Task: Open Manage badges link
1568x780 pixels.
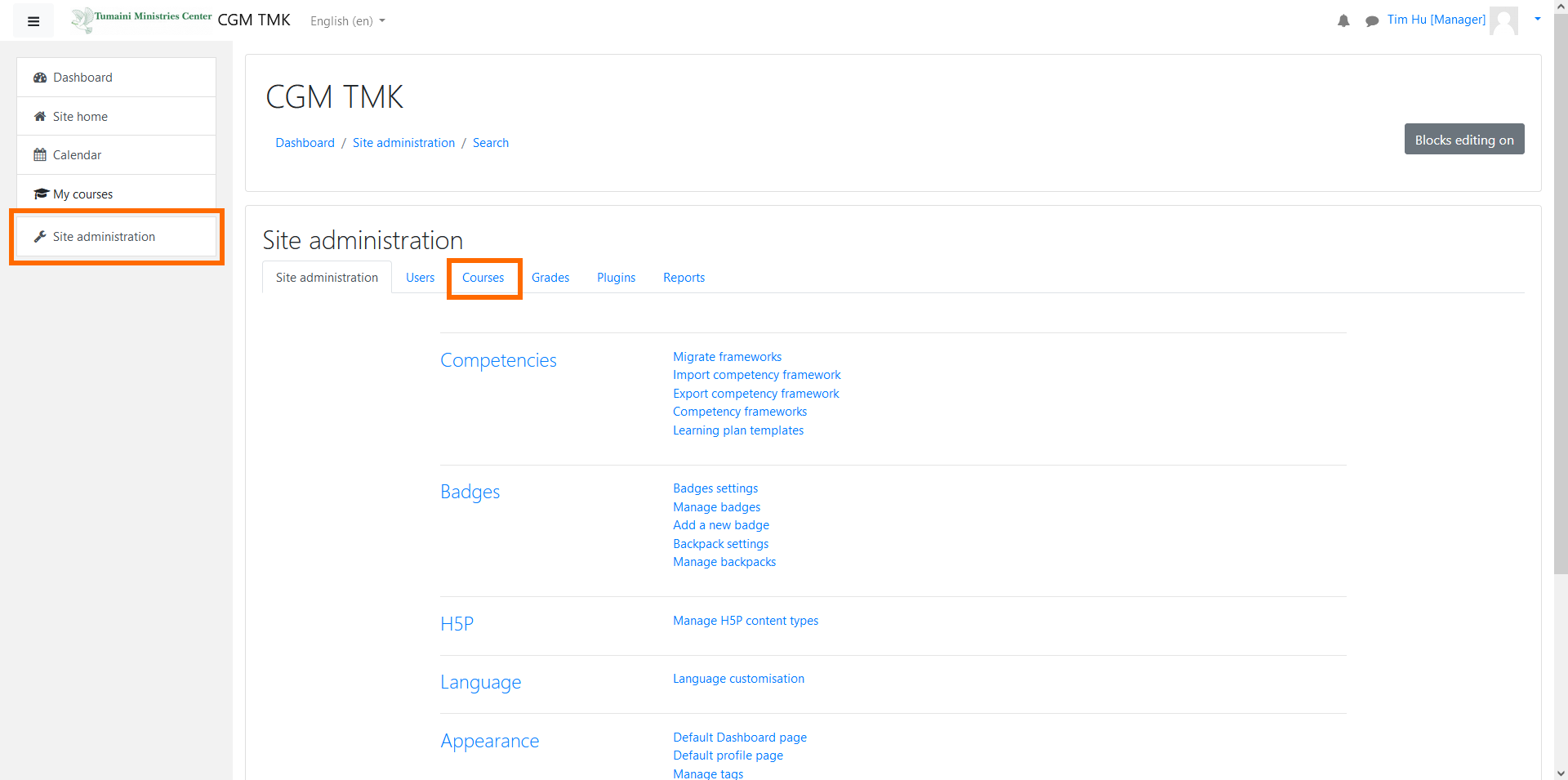Action: click(x=716, y=507)
